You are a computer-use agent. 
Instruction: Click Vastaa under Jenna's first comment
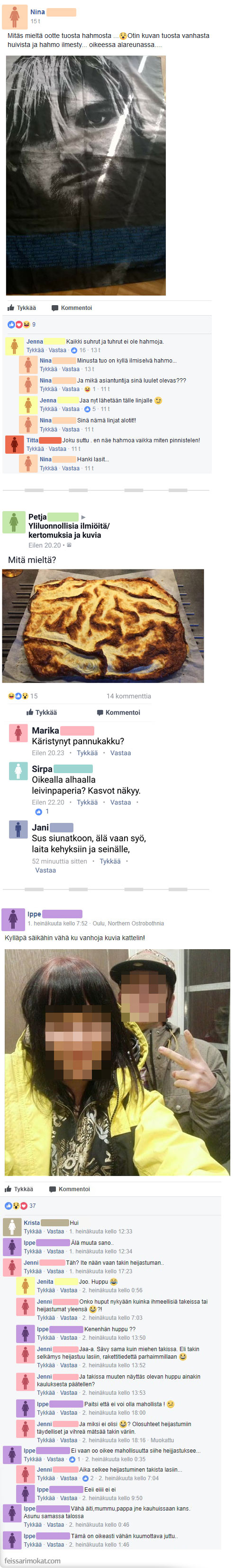tap(57, 350)
